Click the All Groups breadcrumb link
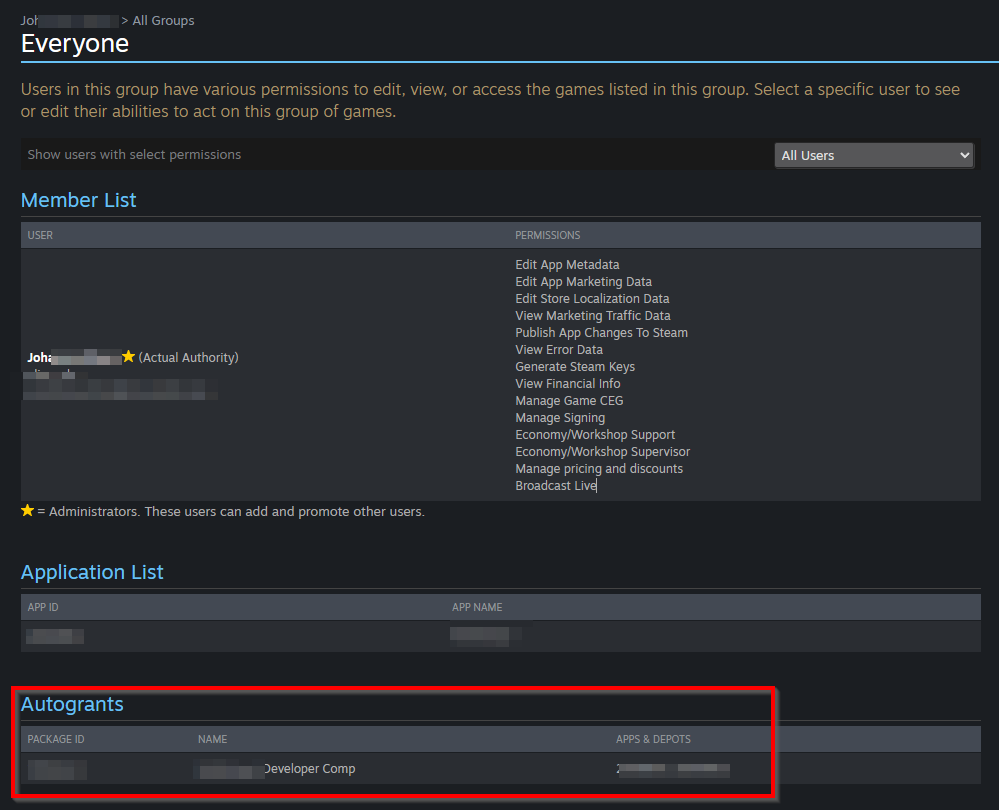Image resolution: width=999 pixels, height=810 pixels. (x=164, y=20)
